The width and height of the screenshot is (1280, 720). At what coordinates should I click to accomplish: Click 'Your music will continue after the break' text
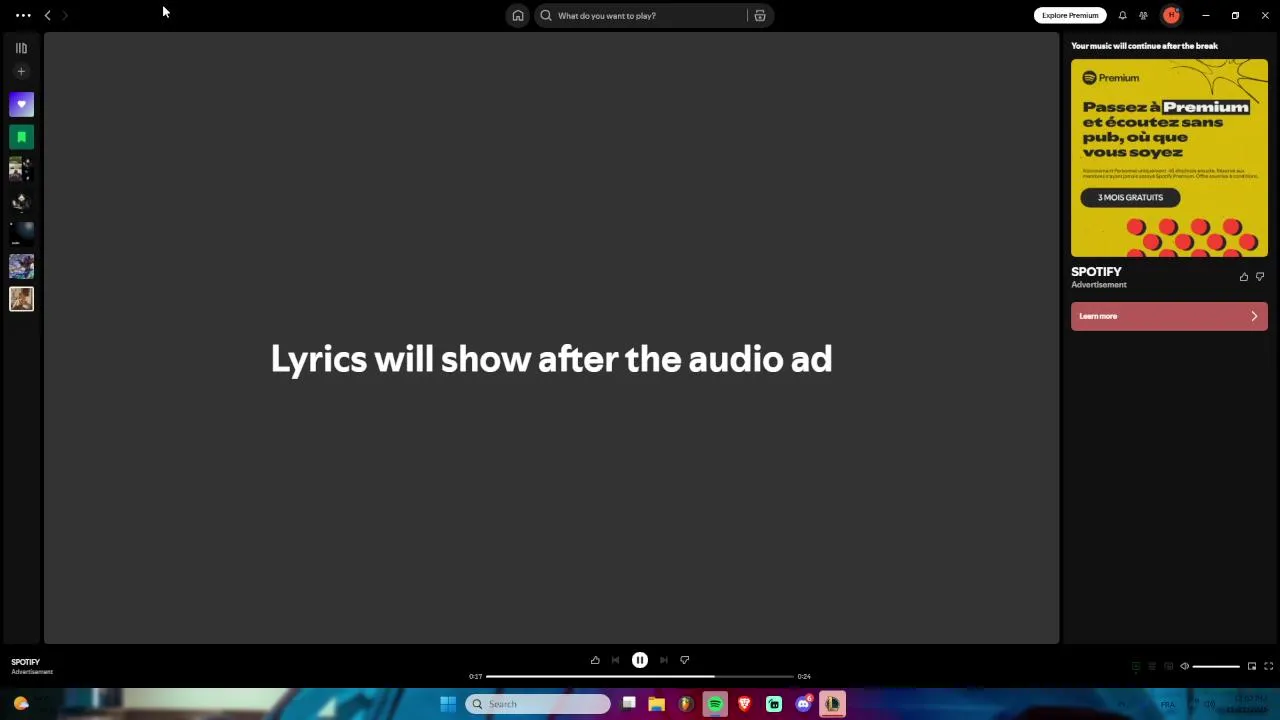(x=1144, y=46)
